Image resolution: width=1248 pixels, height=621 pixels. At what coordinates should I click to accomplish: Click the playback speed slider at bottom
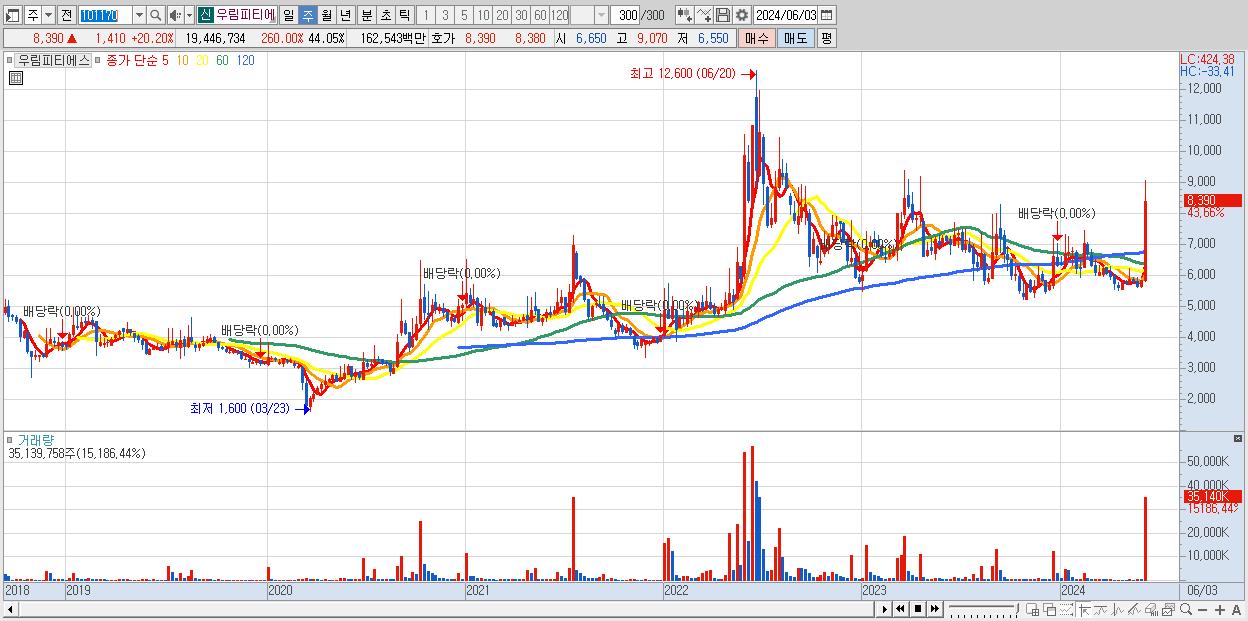pyautogui.click(x=983, y=609)
